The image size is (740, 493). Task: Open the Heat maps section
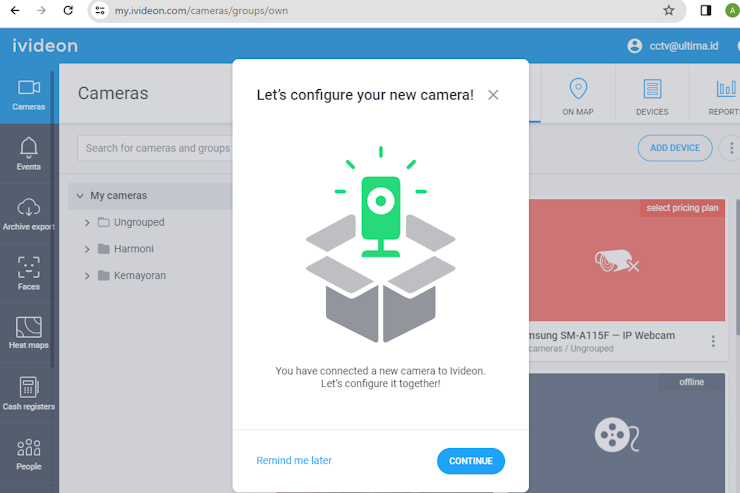tap(29, 333)
